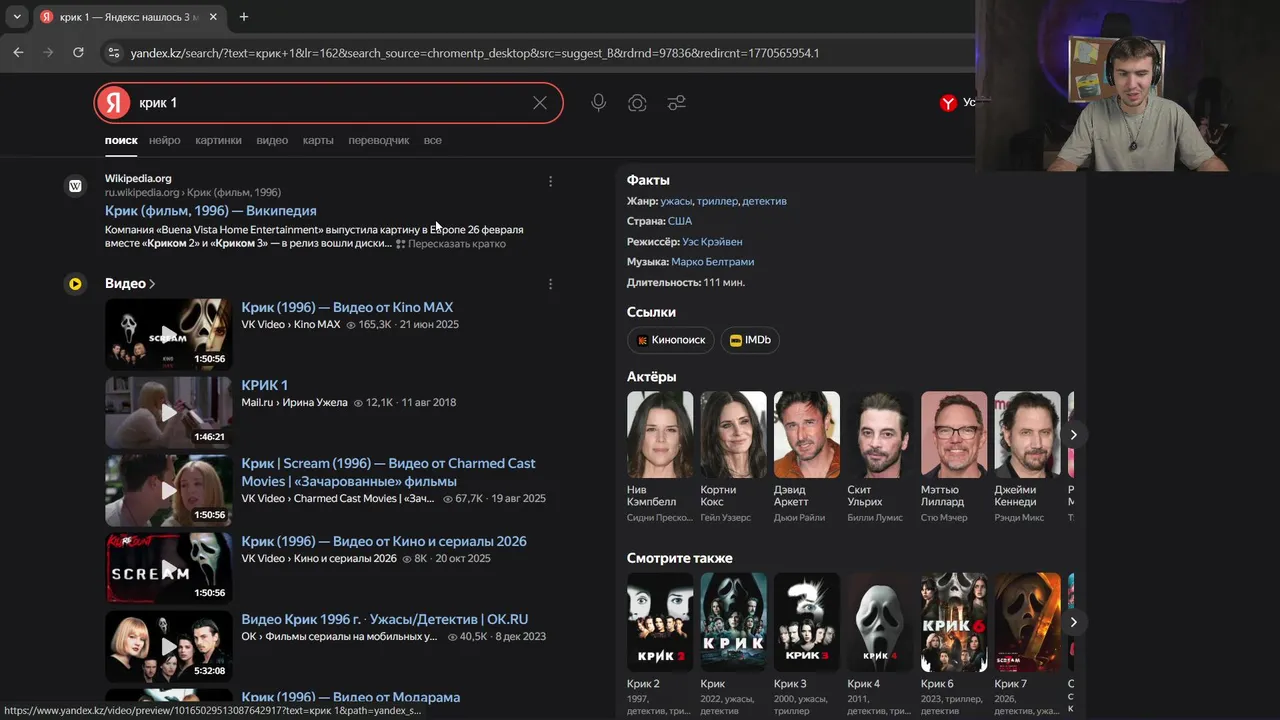Open three-dot menu of Видео section
Image resolution: width=1280 pixels, height=720 pixels.
point(550,284)
